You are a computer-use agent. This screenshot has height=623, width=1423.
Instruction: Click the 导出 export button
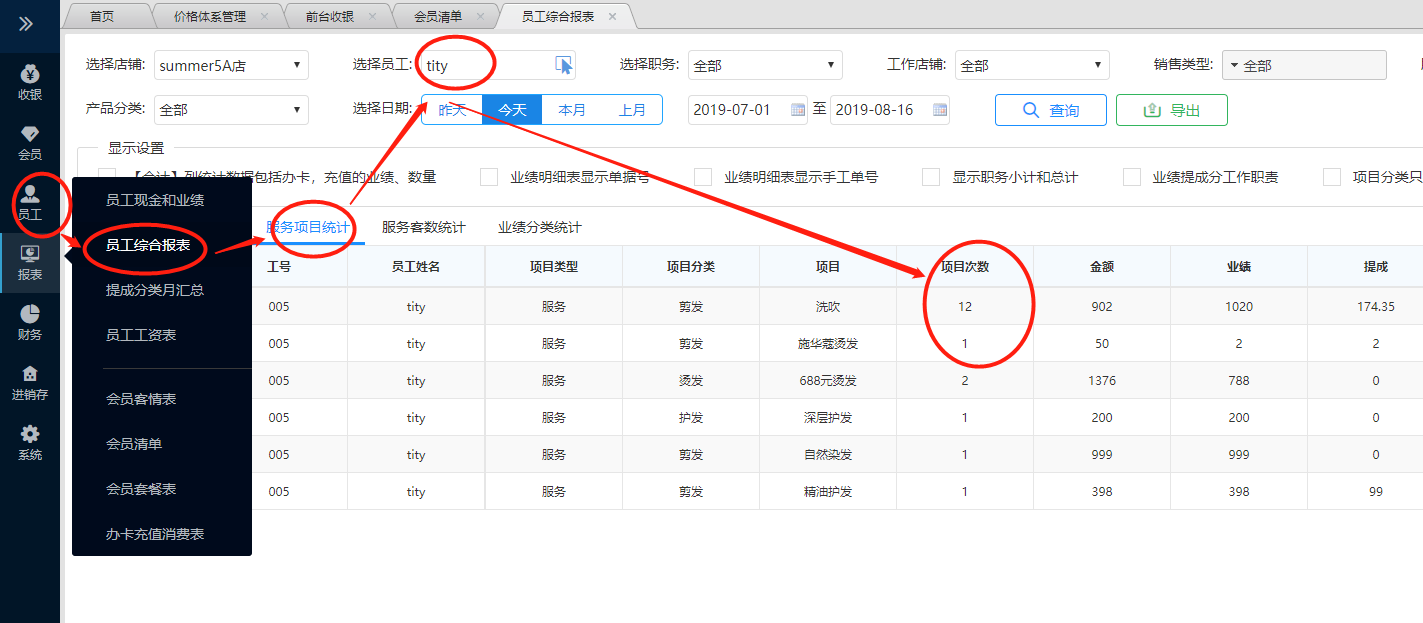pyautogui.click(x=1172, y=110)
